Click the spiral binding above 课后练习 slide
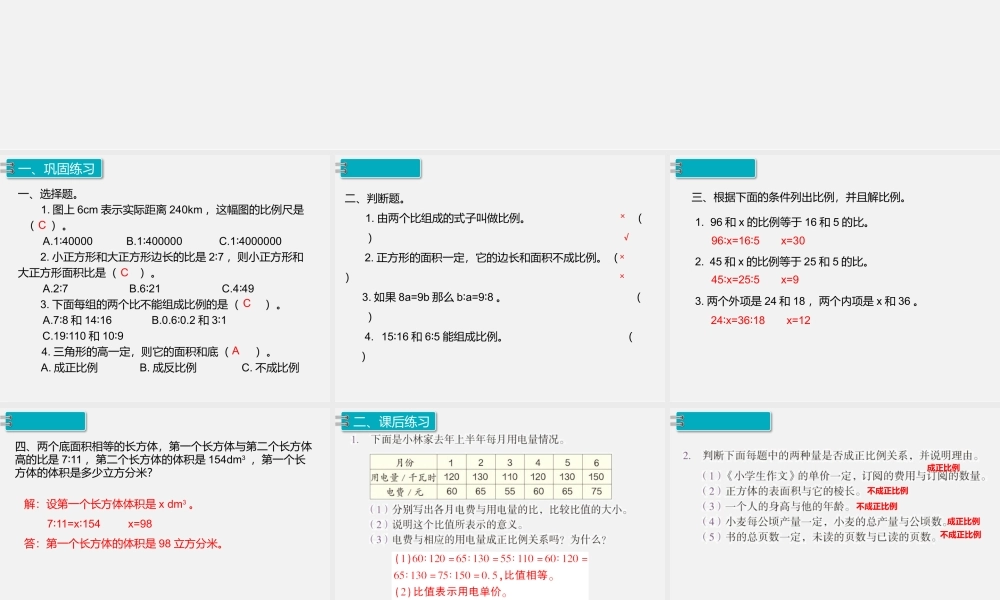 [344, 419]
